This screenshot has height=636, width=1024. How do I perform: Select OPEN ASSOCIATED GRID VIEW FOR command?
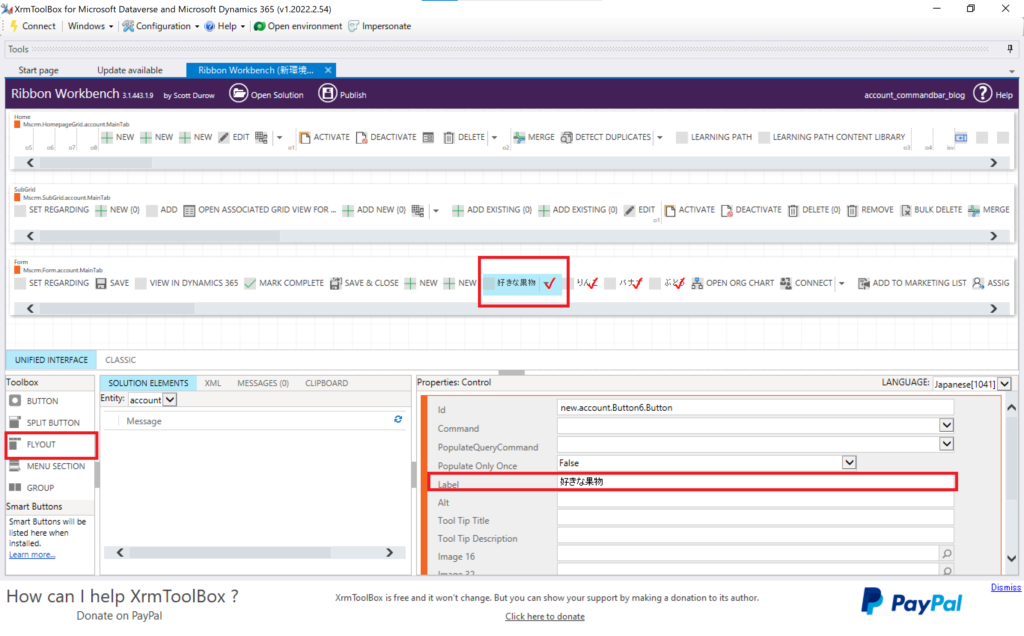(260, 210)
